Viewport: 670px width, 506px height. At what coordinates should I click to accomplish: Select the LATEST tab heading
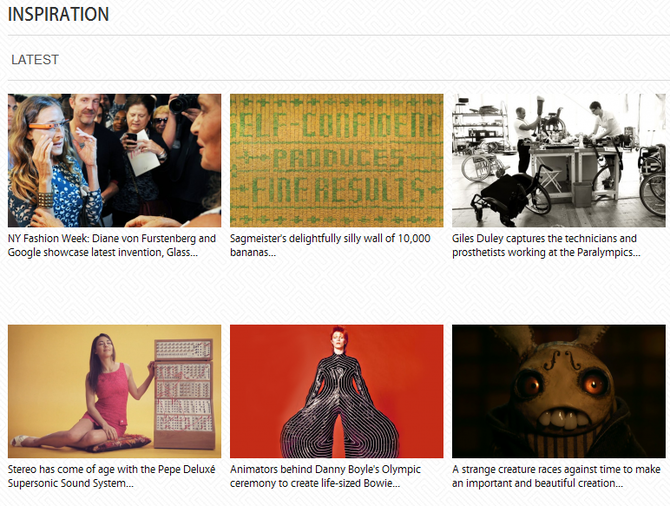coord(35,59)
